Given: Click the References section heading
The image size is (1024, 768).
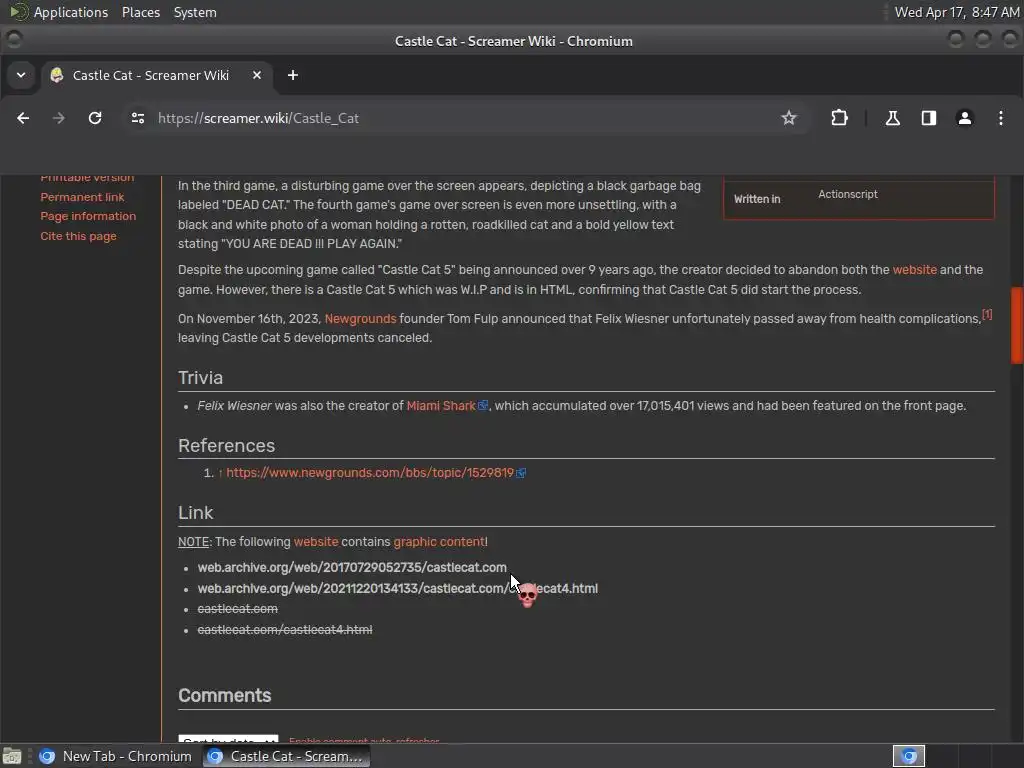Looking at the screenshot, I should (227, 446).
